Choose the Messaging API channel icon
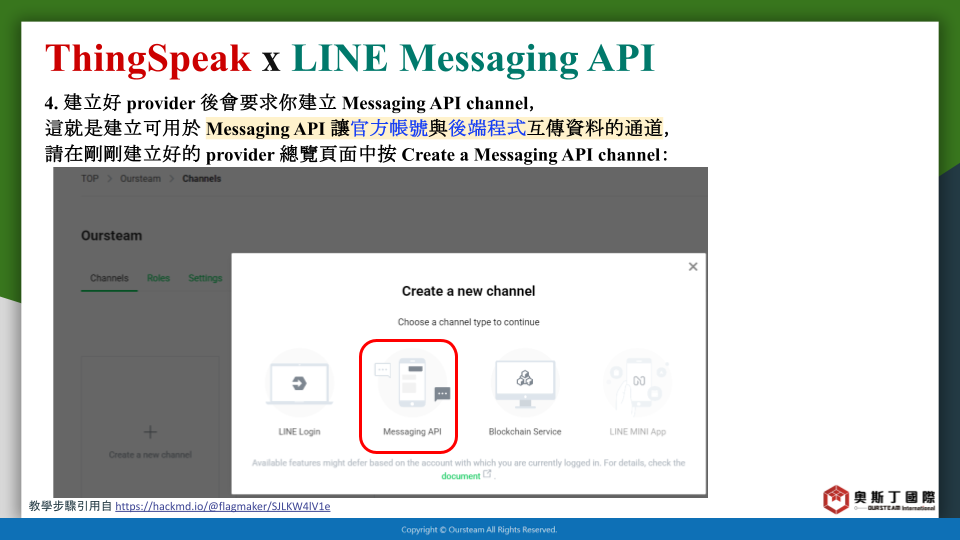This screenshot has height=540, width=960. click(x=412, y=383)
